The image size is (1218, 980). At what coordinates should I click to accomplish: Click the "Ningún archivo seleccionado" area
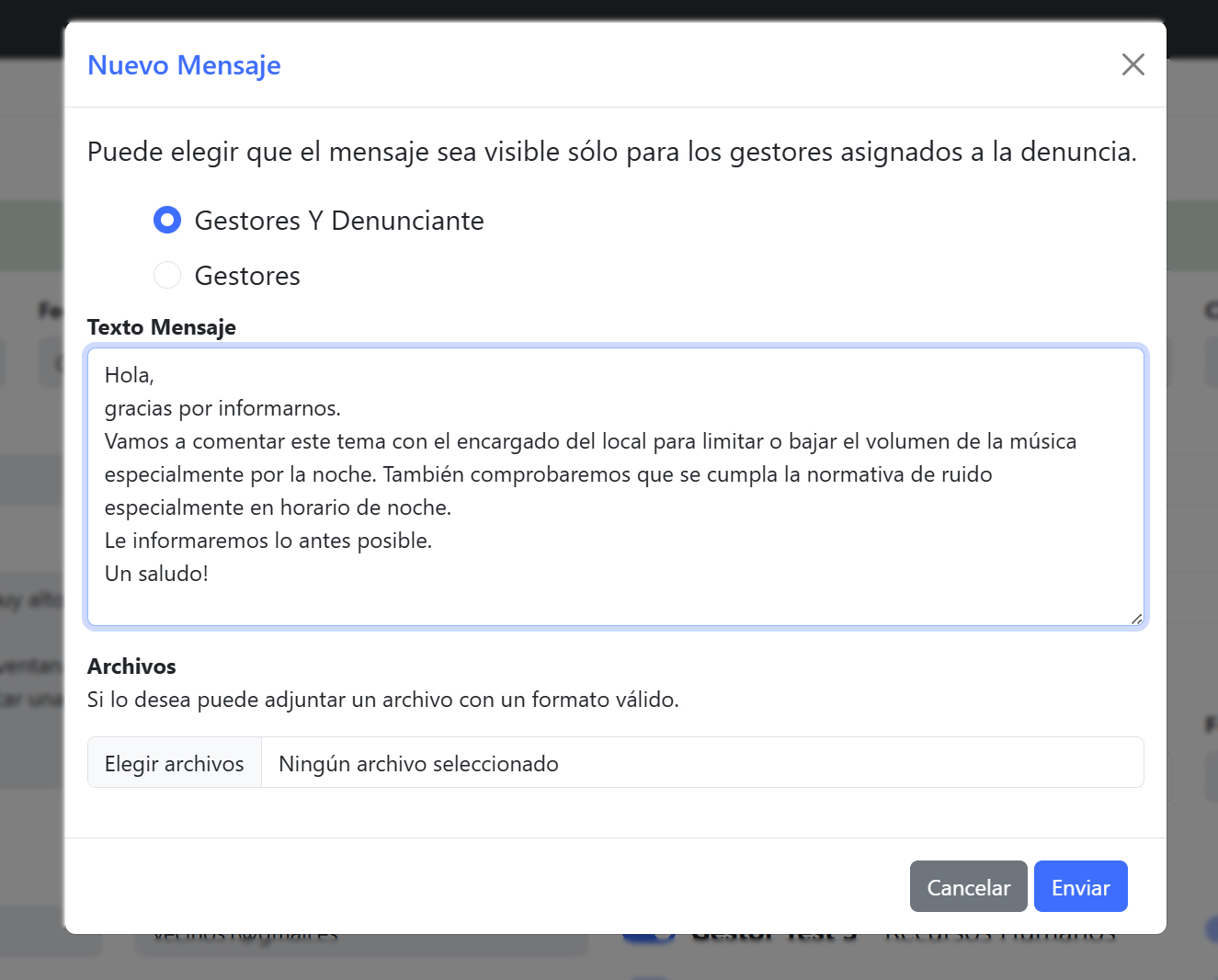[x=418, y=763]
